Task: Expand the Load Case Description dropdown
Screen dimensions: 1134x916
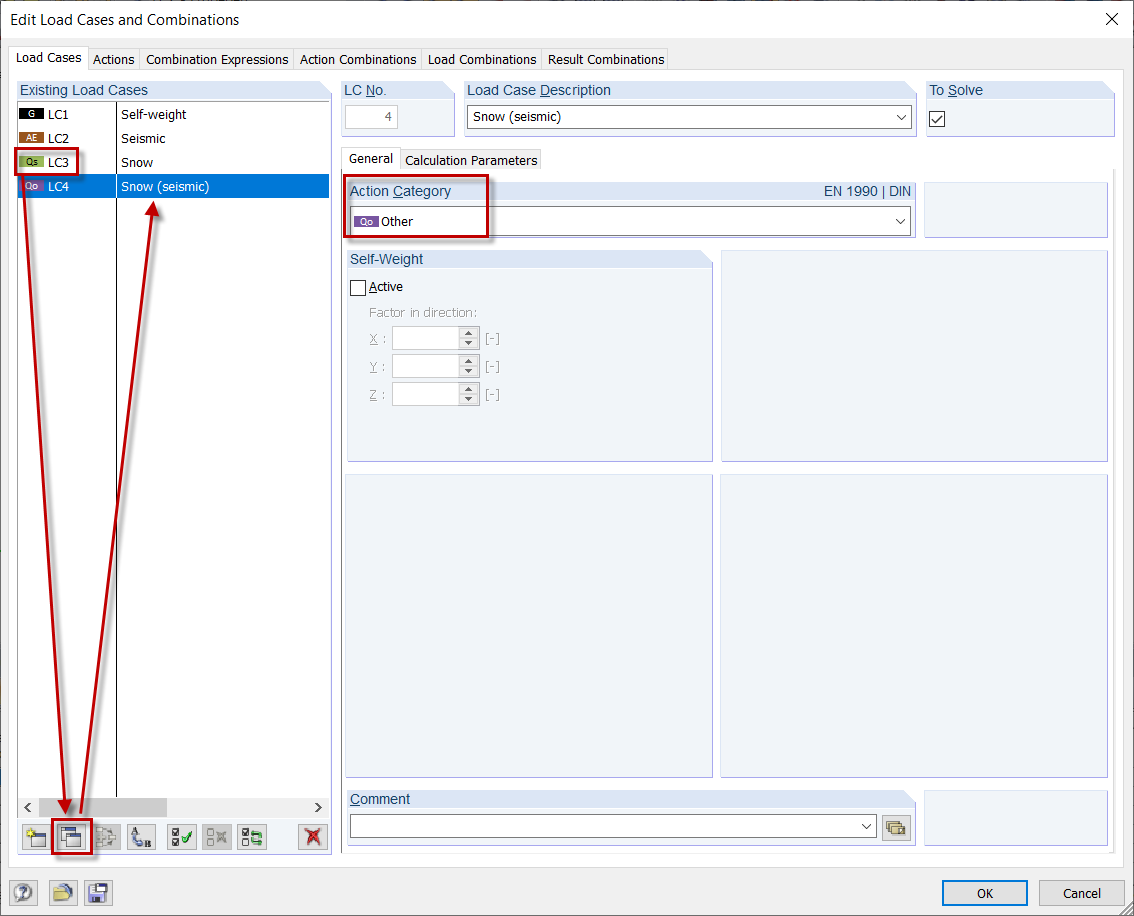Action: click(x=901, y=117)
